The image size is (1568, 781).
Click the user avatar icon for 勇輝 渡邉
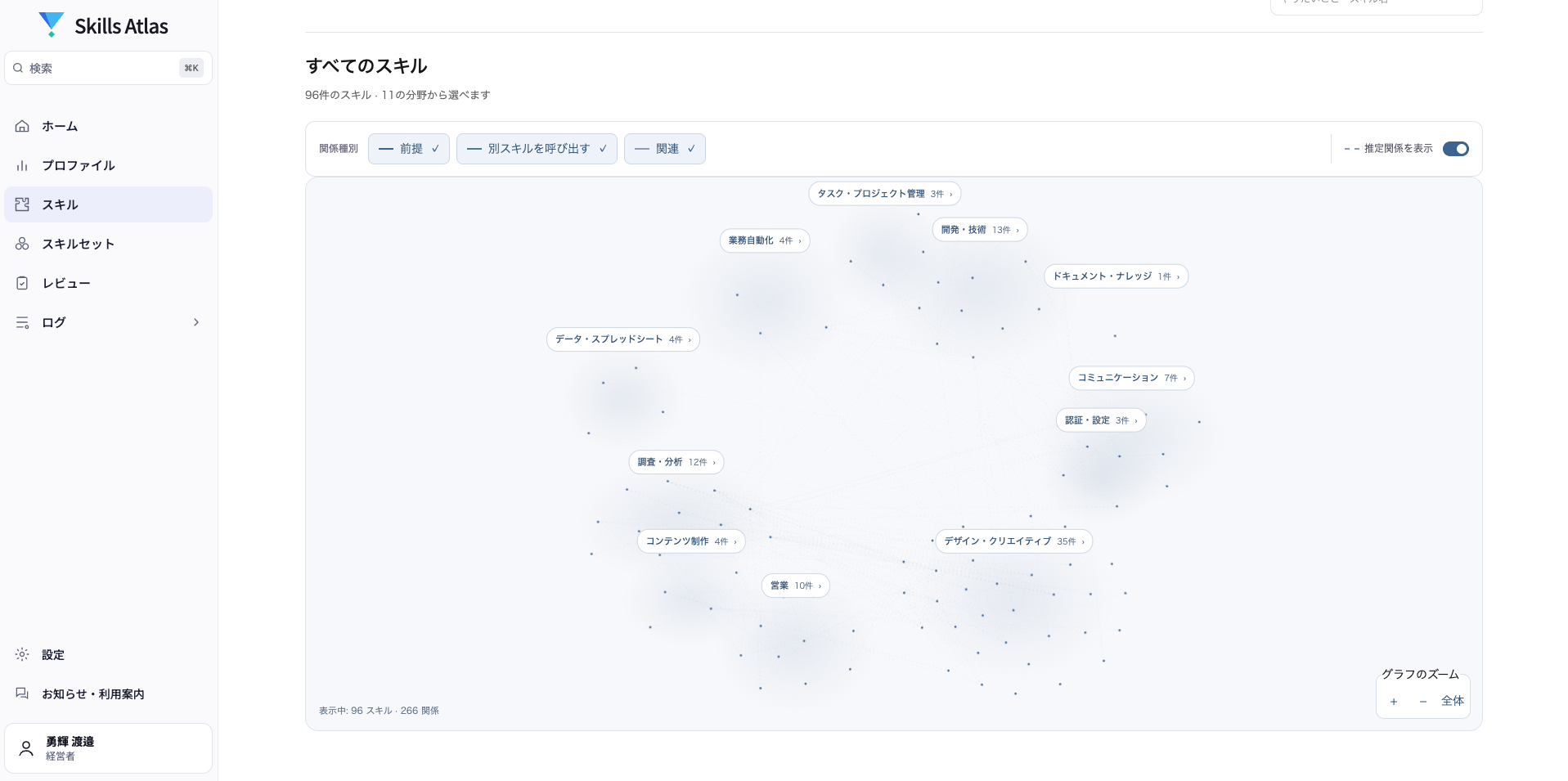point(26,748)
